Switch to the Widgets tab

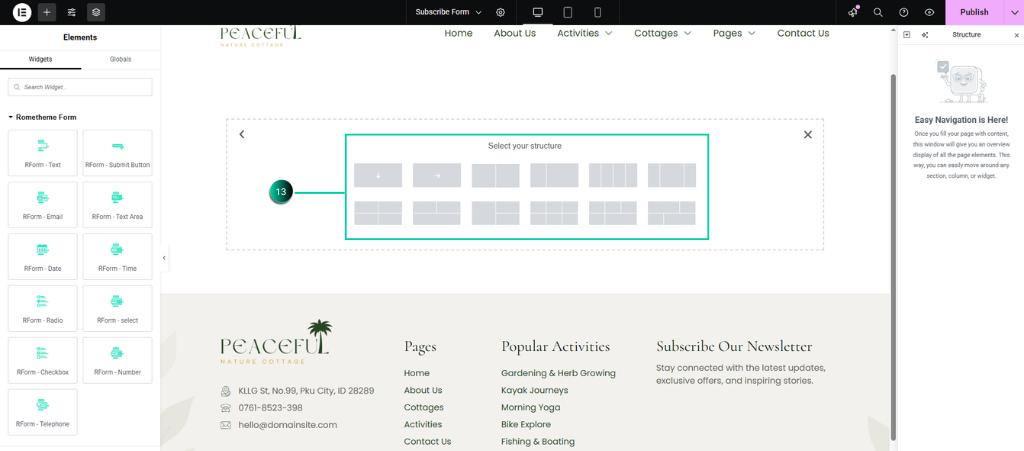tap(40, 59)
